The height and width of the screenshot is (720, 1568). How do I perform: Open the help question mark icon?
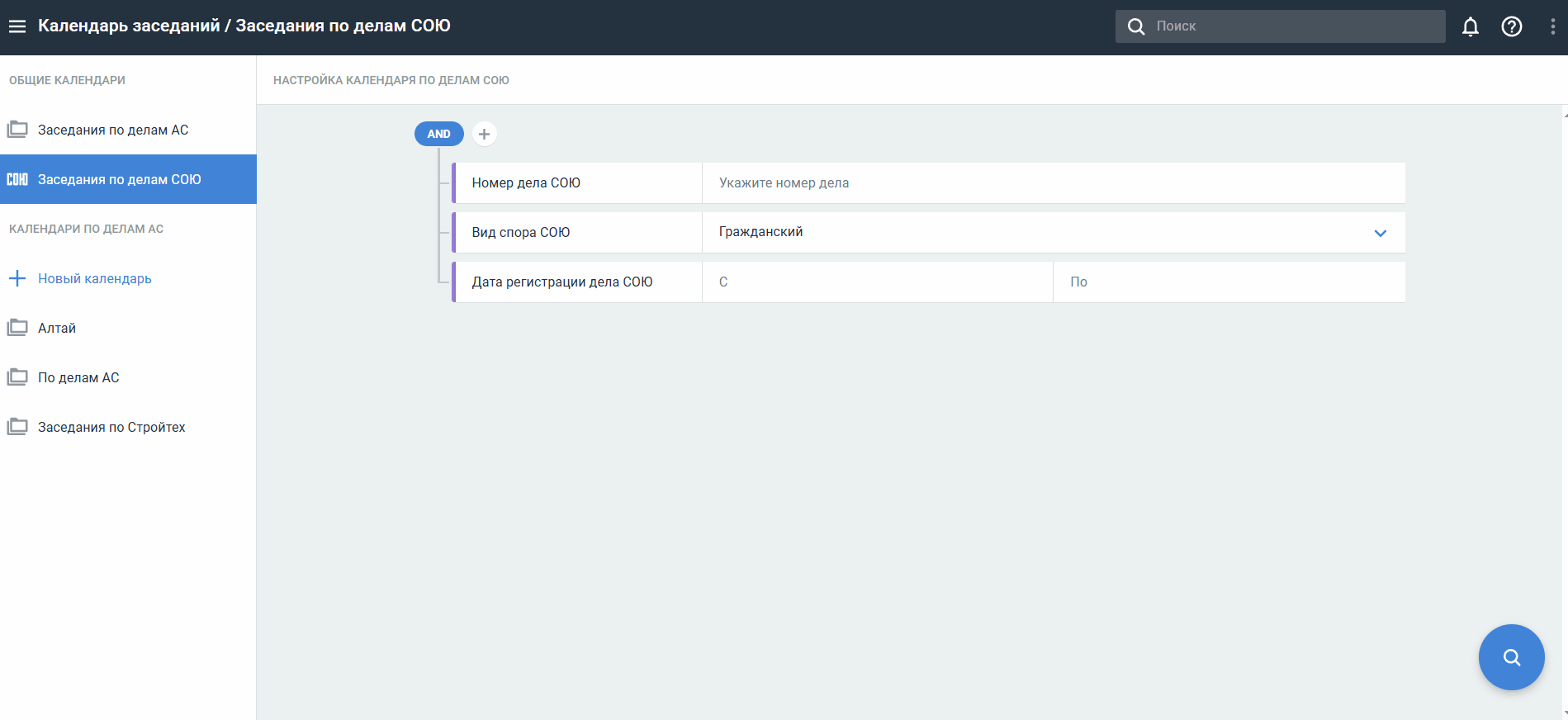(x=1511, y=26)
